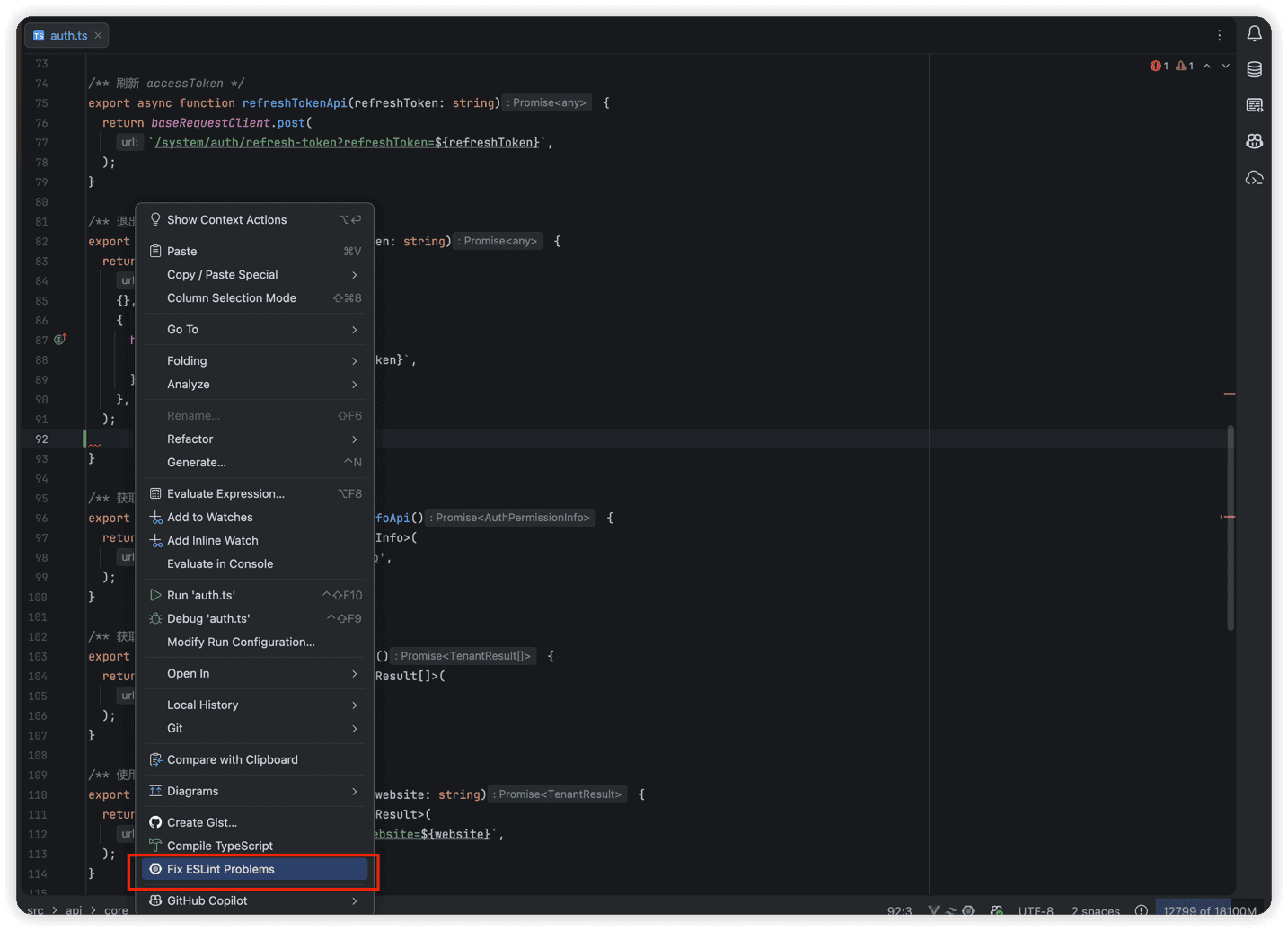Select Generate... from context menu
The height and width of the screenshot is (931, 1288).
point(255,462)
